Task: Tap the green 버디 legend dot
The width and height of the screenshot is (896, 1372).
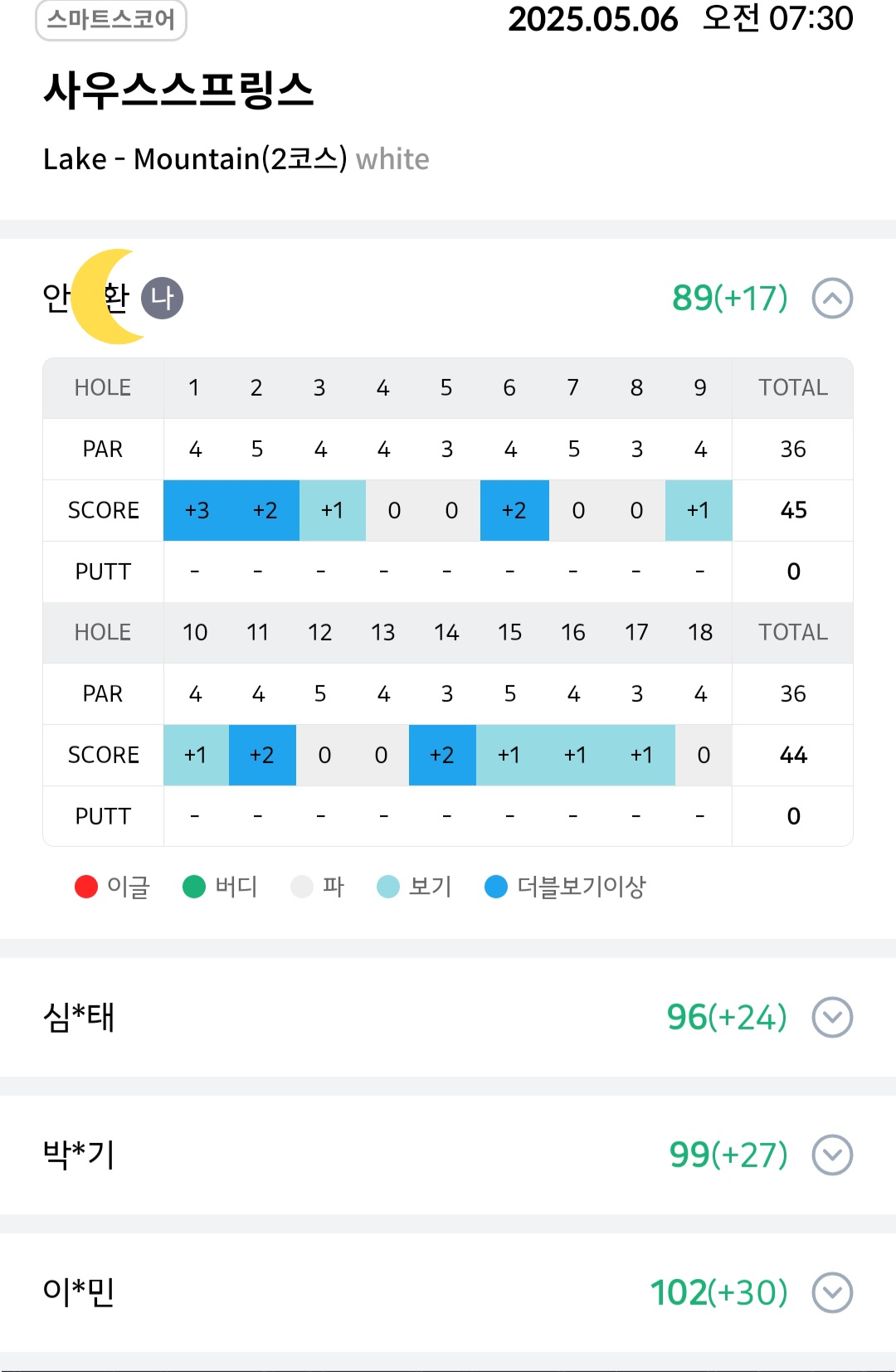Action: point(194,887)
